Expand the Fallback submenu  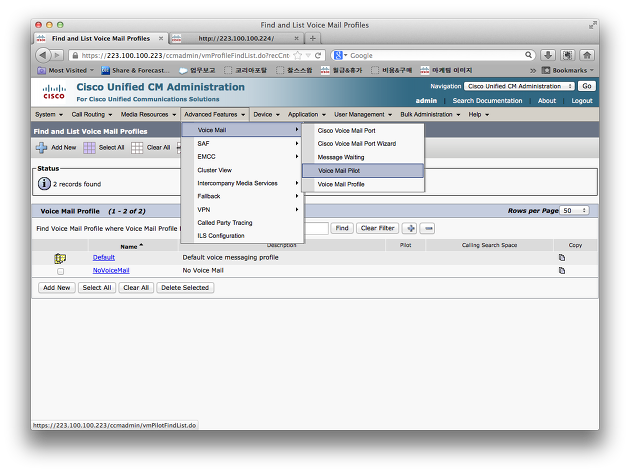[242, 197]
